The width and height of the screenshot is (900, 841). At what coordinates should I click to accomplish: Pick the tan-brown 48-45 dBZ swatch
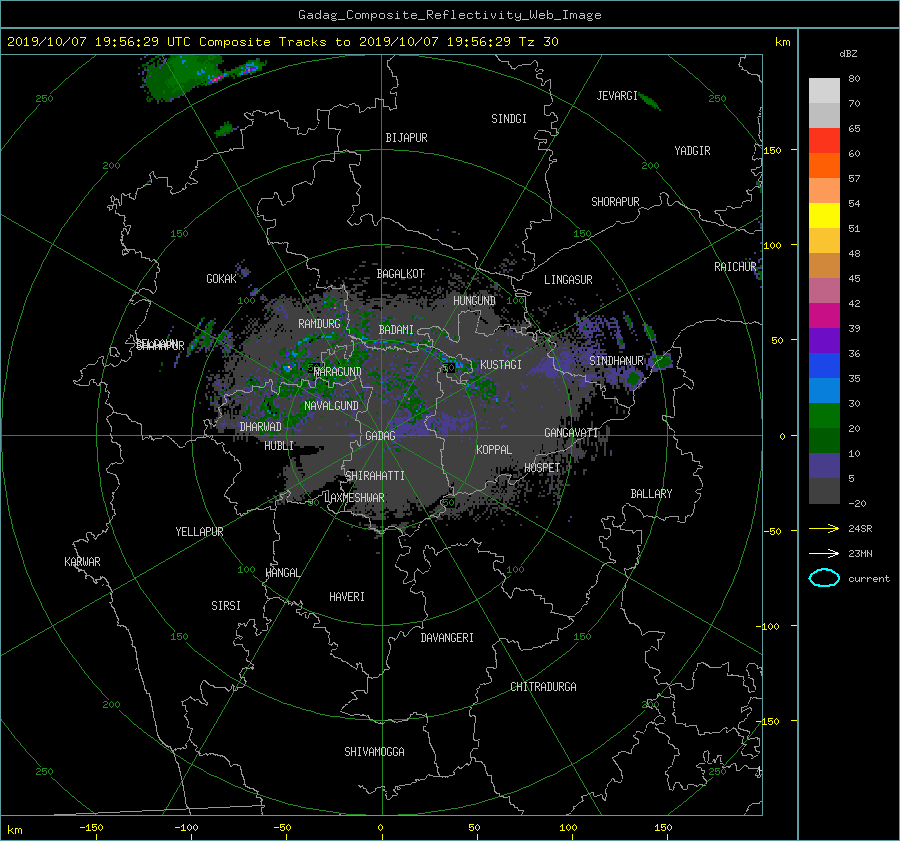pyautogui.click(x=824, y=265)
